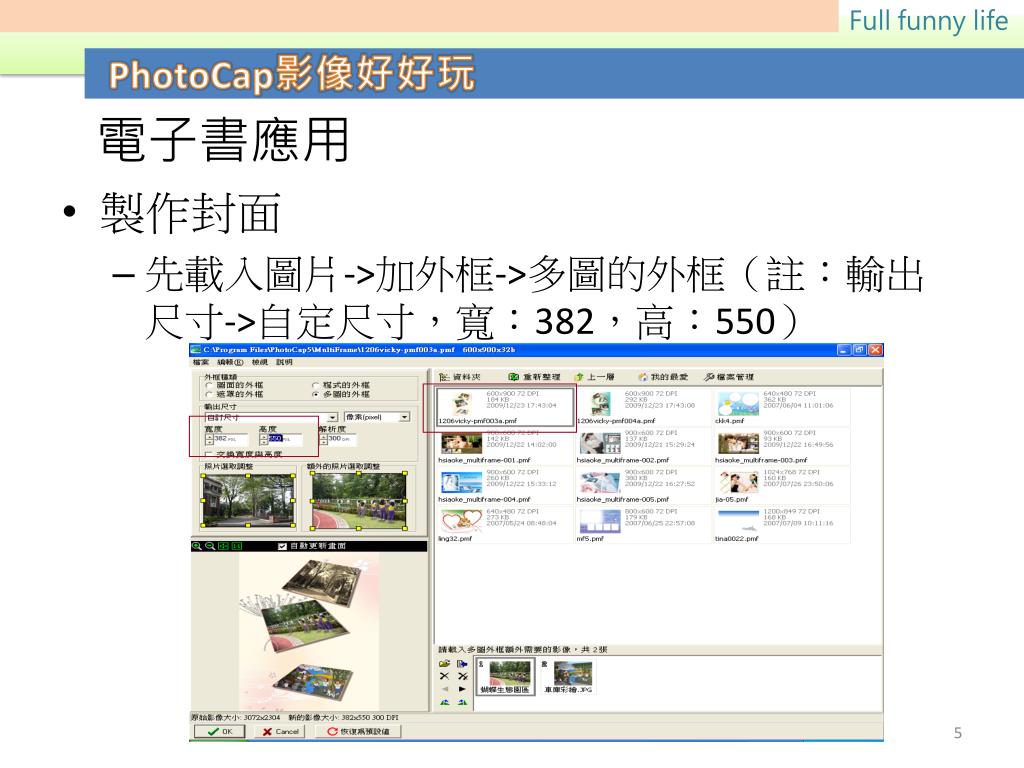The height and width of the screenshot is (768, 1024).
Task: Click the Cancel button
Action: (281, 731)
